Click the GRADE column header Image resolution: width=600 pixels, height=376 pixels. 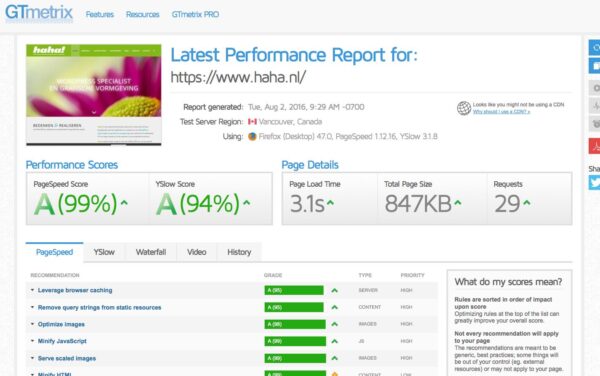273,275
